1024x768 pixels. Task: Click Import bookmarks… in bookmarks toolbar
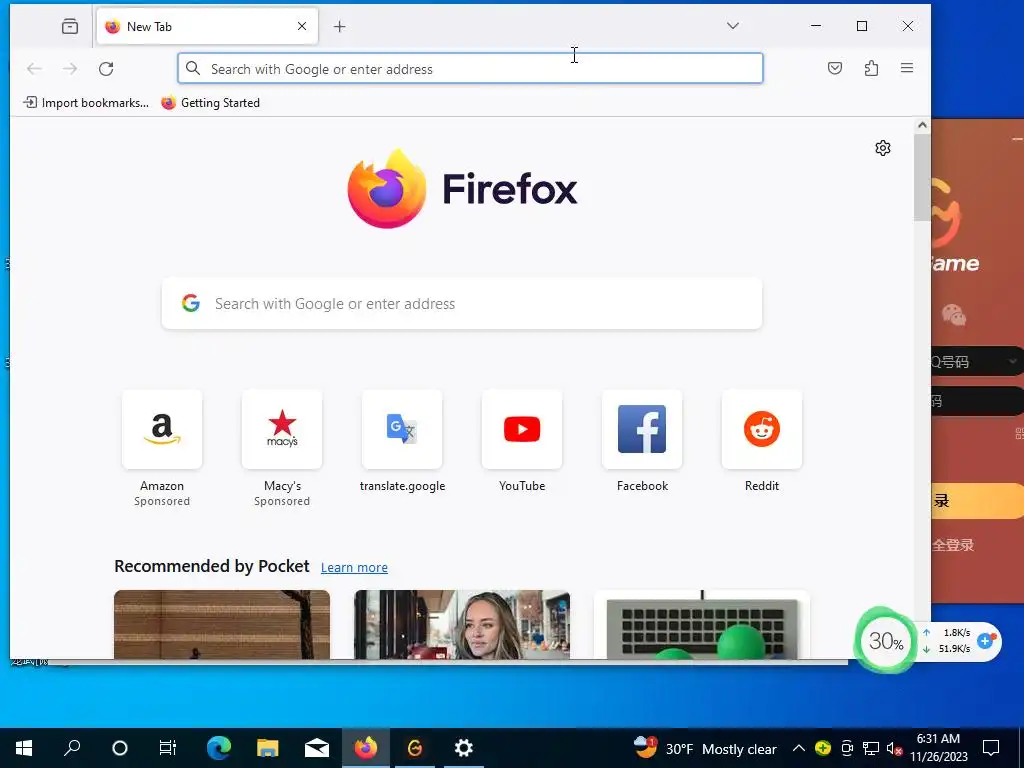(x=86, y=103)
